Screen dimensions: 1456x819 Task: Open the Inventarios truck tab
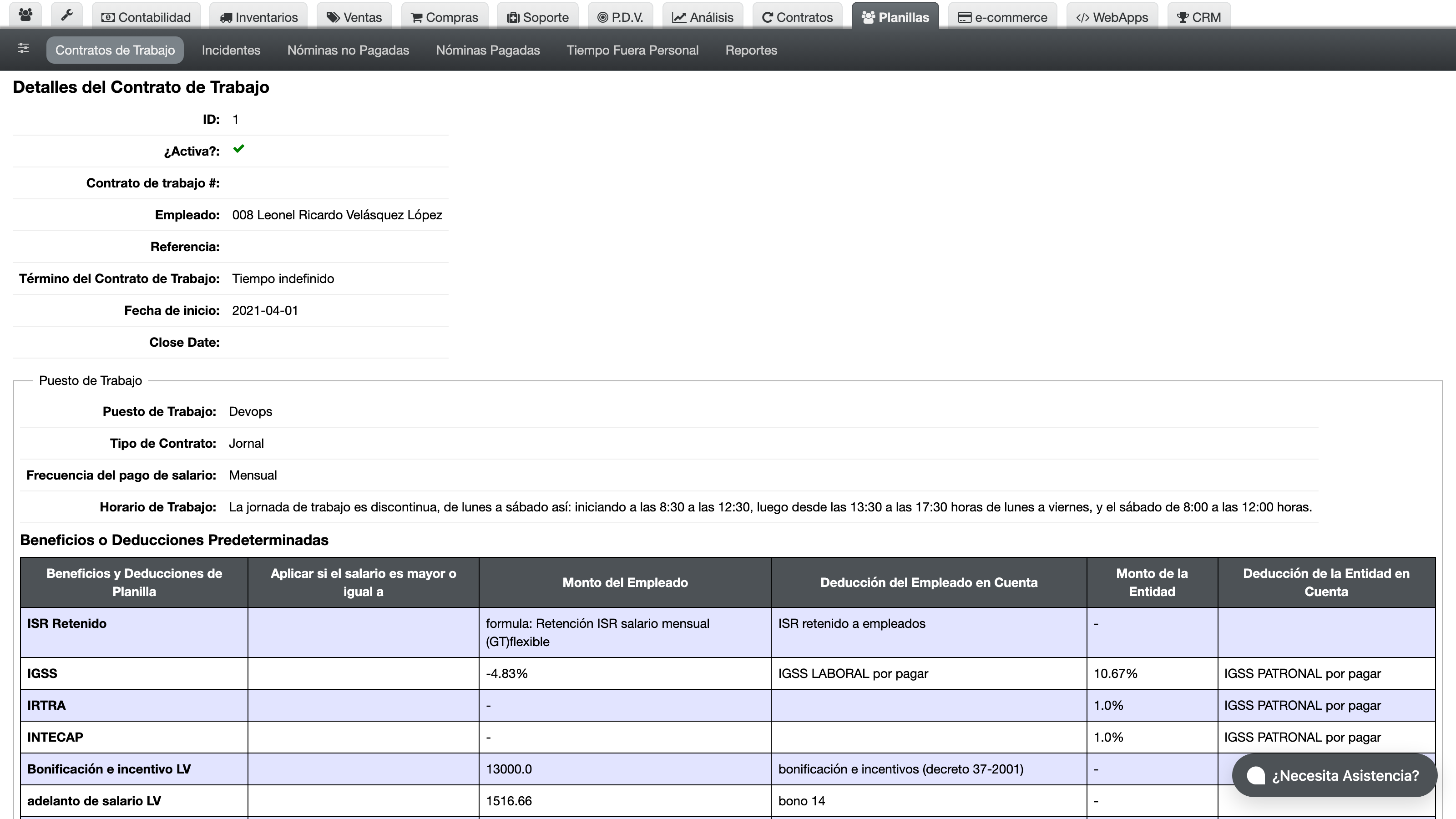tap(258, 16)
